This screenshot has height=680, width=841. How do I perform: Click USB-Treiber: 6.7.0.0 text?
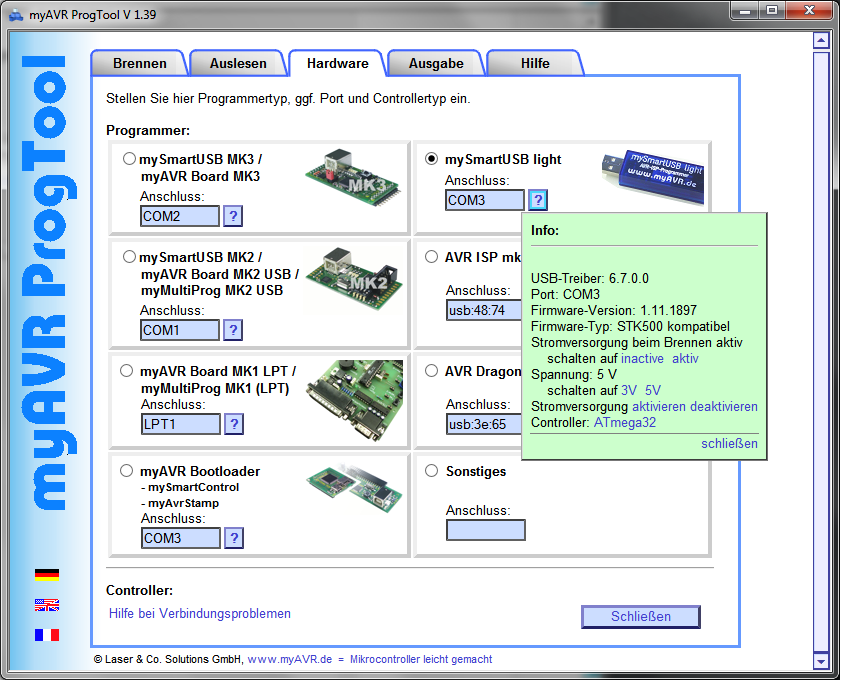tap(589, 278)
